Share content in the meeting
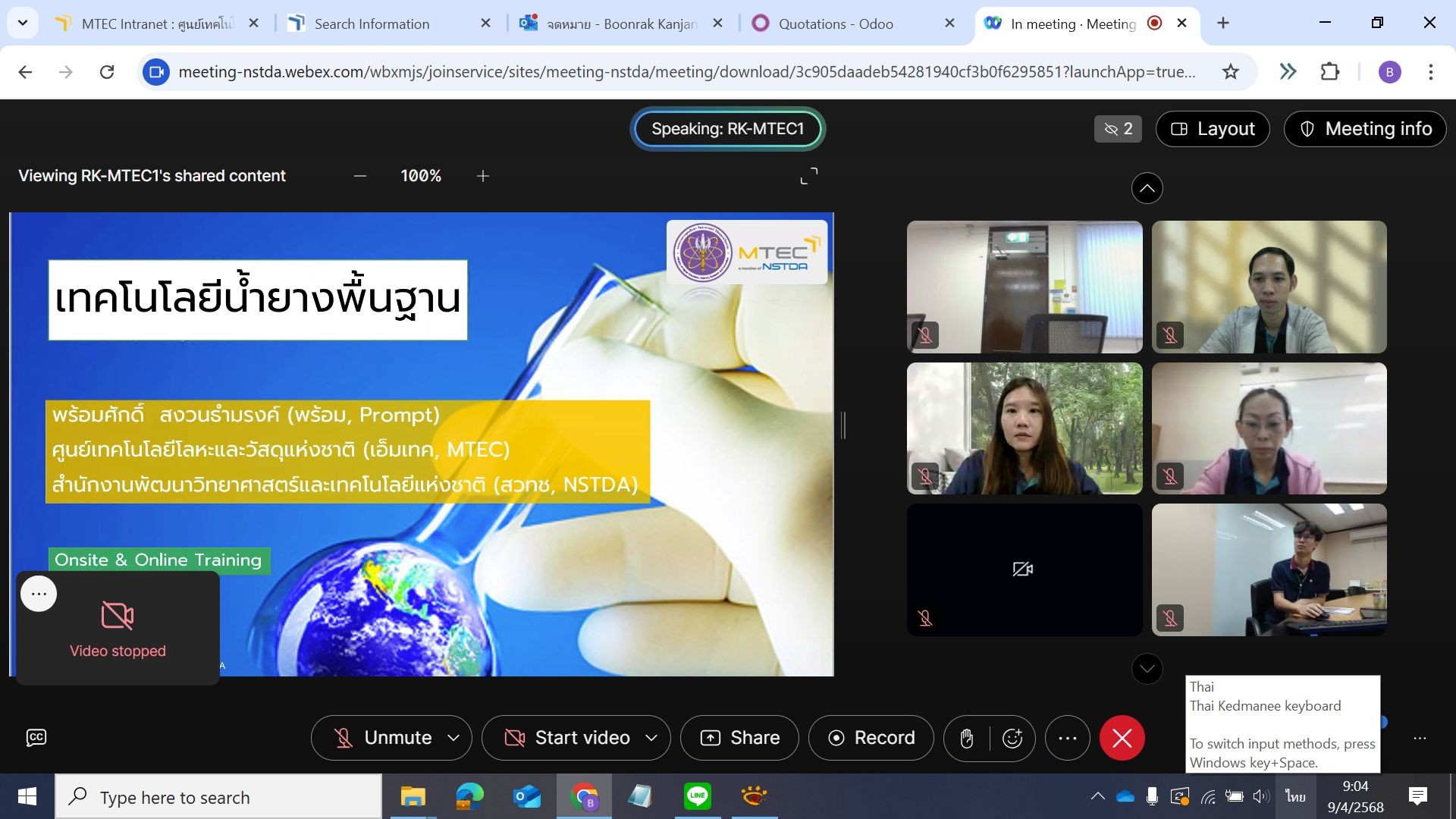1456x819 pixels. click(x=739, y=738)
